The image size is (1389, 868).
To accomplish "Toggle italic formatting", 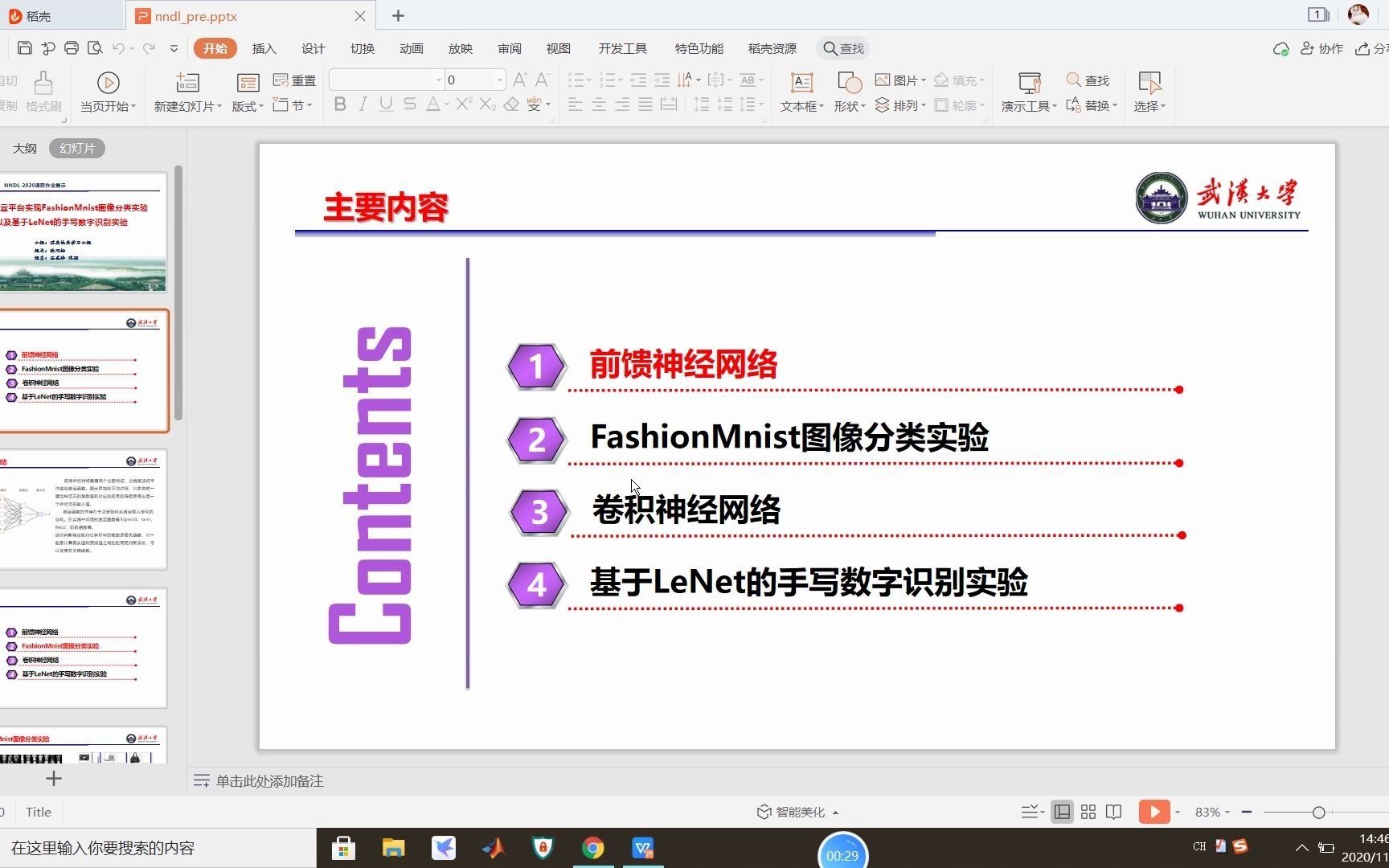I will [363, 104].
